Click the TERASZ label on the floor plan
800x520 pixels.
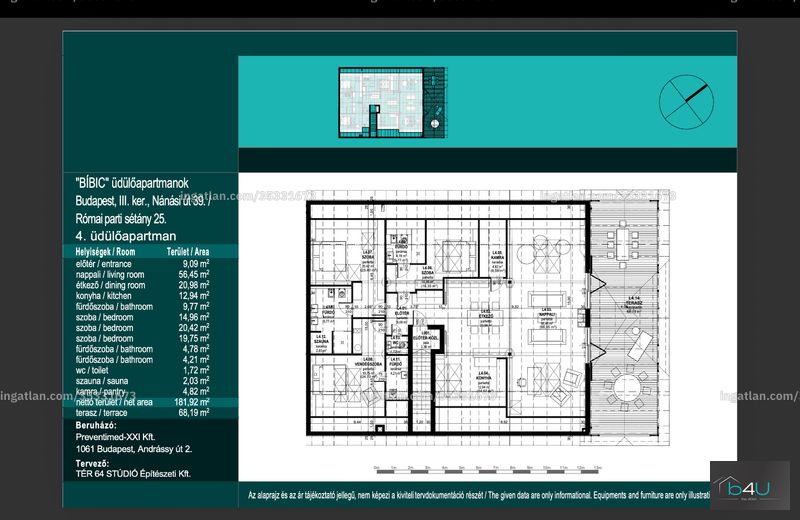coord(634,303)
